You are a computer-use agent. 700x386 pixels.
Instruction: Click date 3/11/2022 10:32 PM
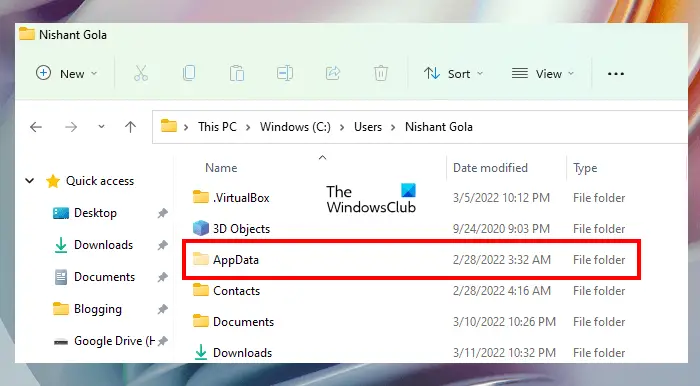[504, 353]
